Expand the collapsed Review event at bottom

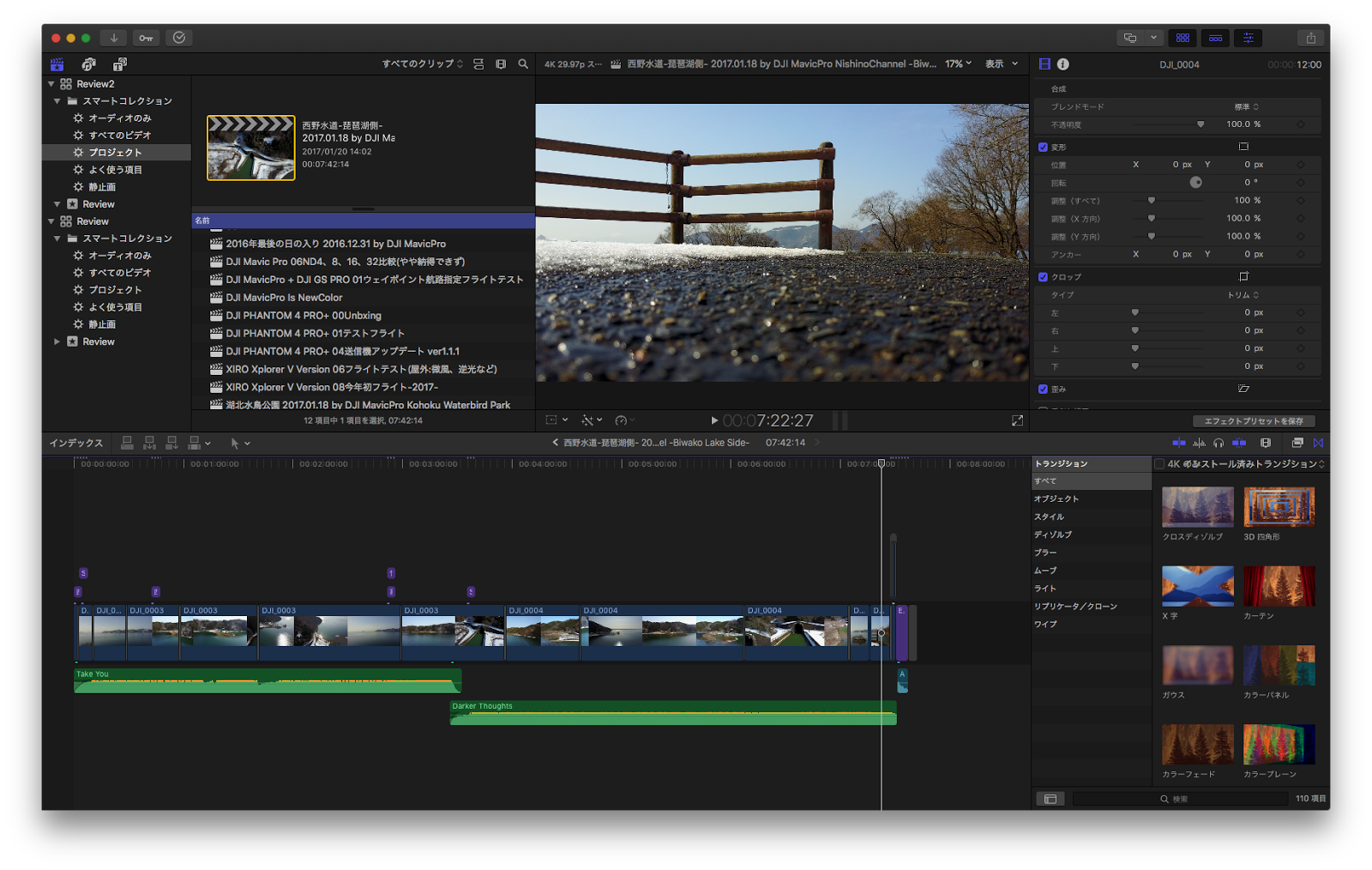coord(57,341)
